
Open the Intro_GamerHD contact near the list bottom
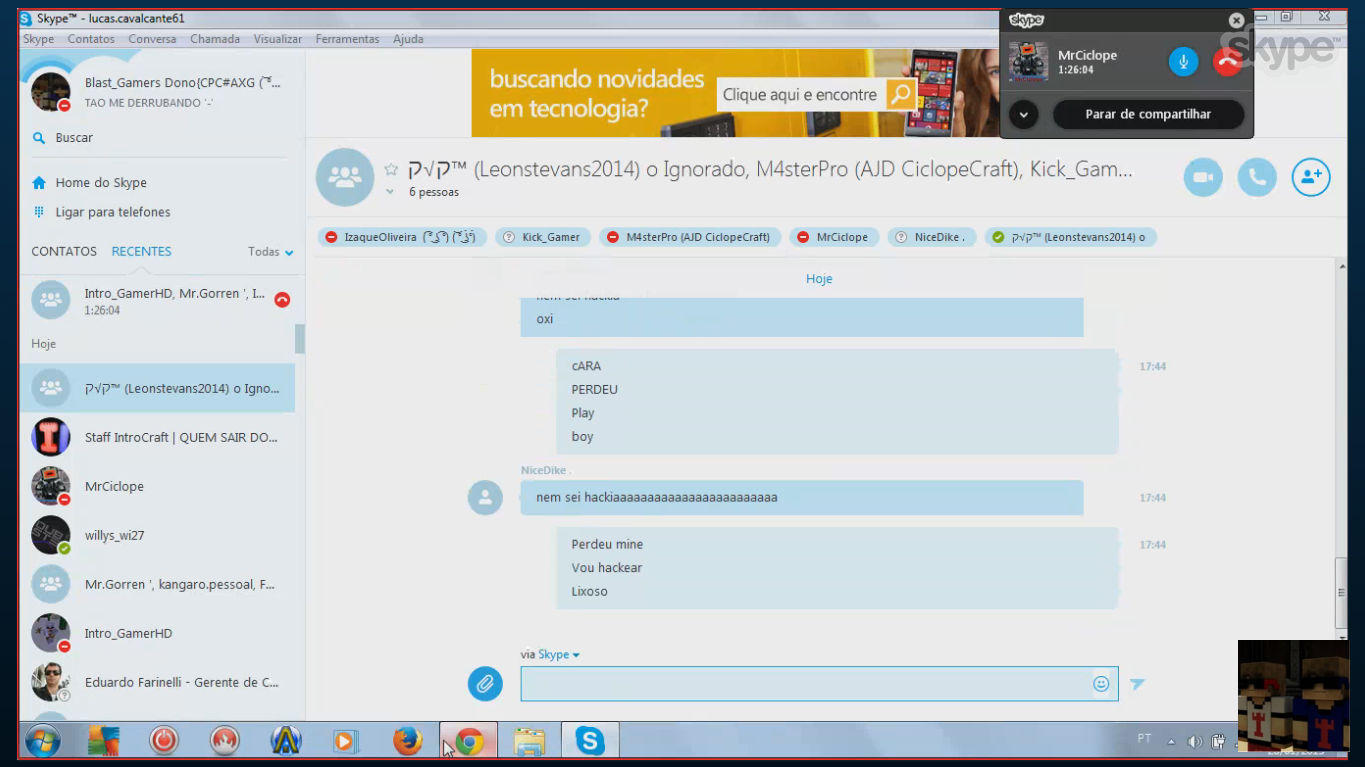(x=158, y=633)
